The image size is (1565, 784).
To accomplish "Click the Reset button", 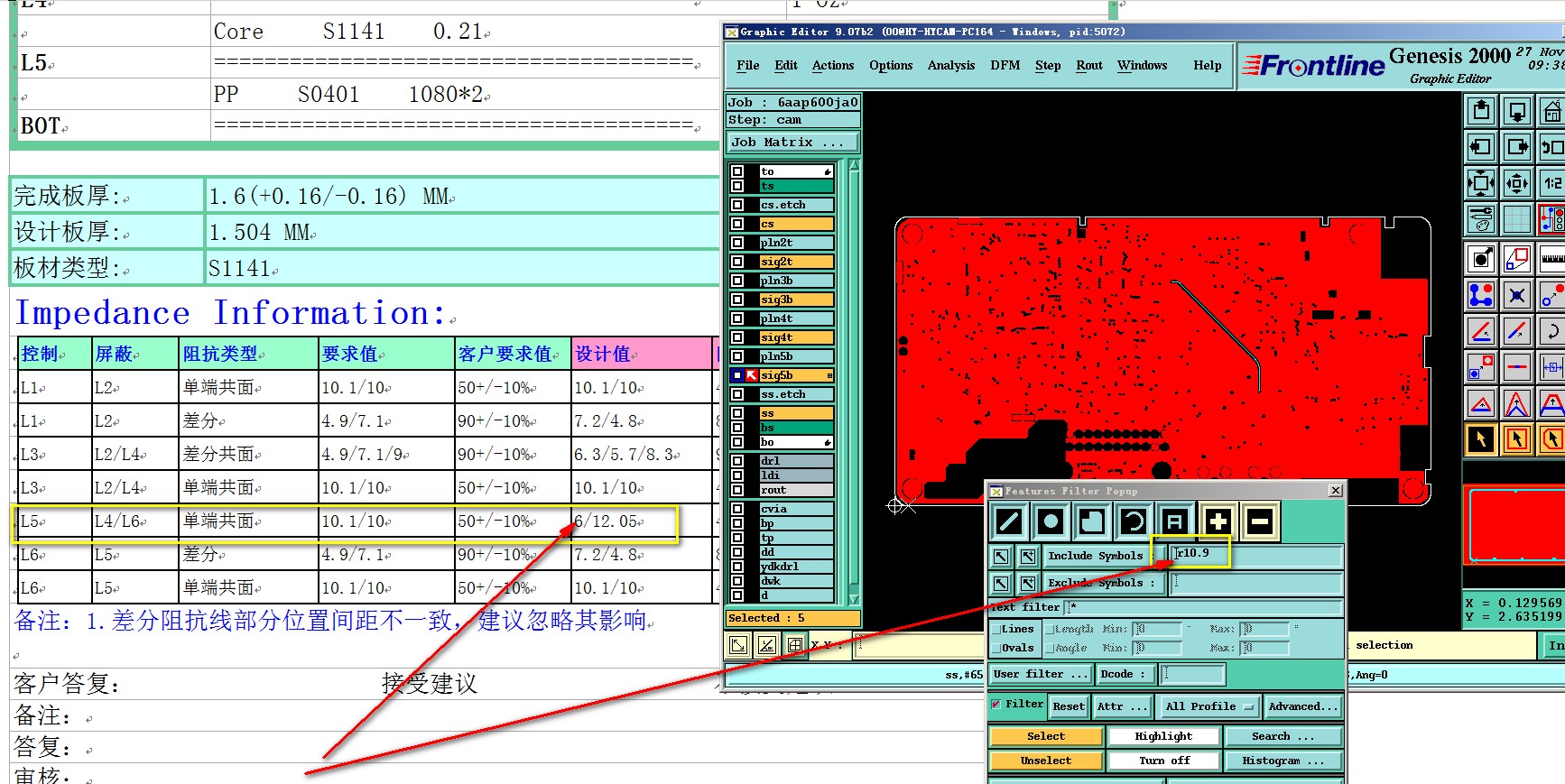I will 1069,706.
